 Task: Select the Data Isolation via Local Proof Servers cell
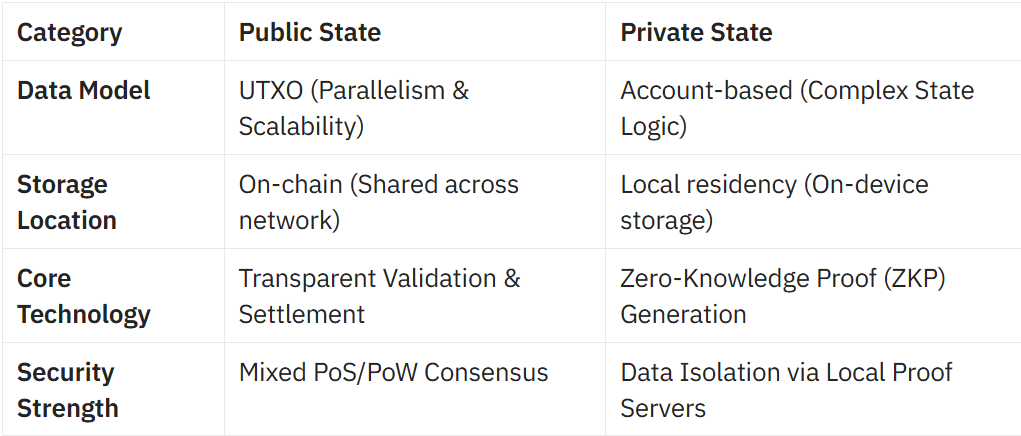(786, 390)
